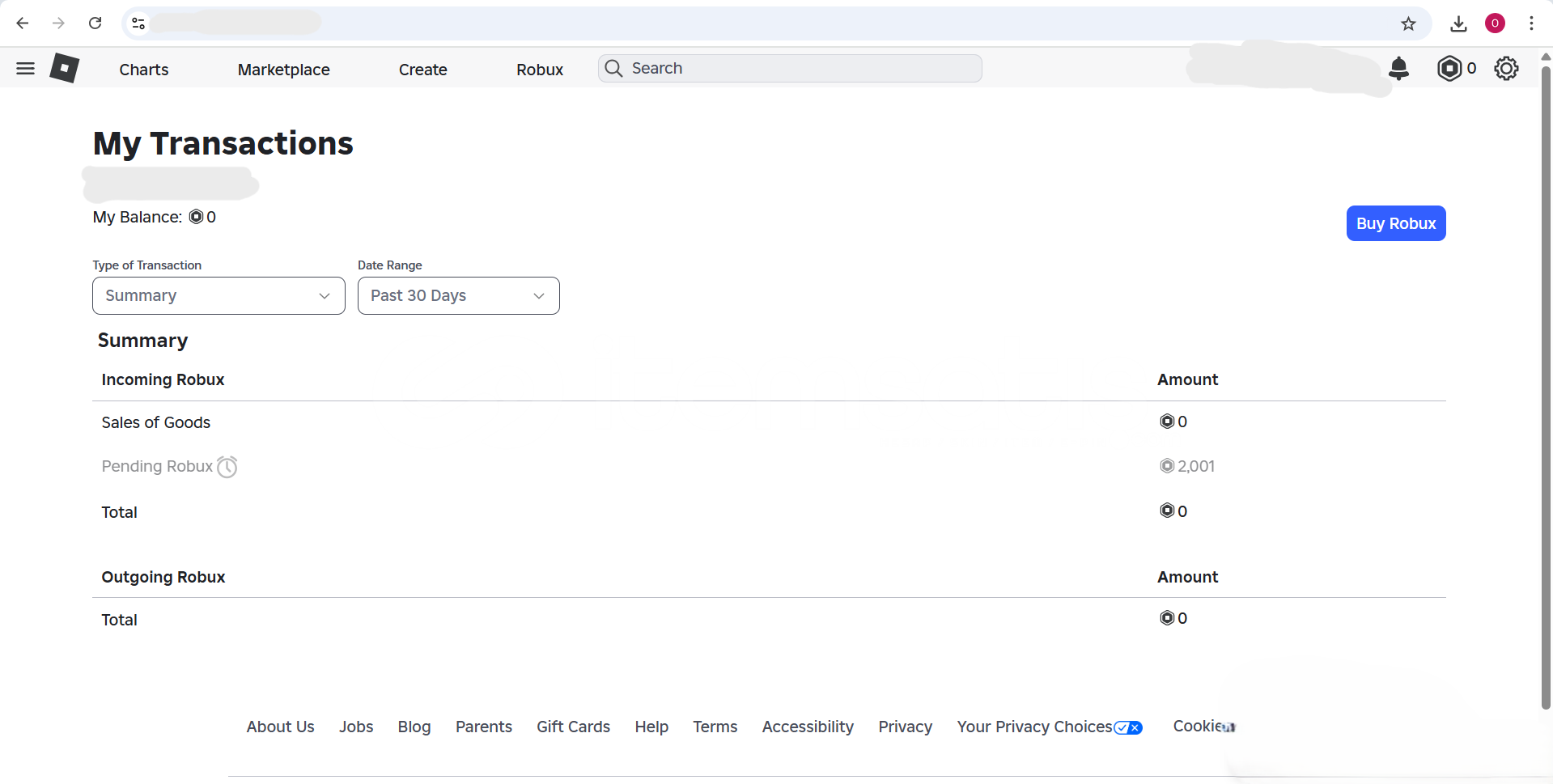Open the hamburger navigation menu
The height and width of the screenshot is (784, 1553).
tap(25, 69)
